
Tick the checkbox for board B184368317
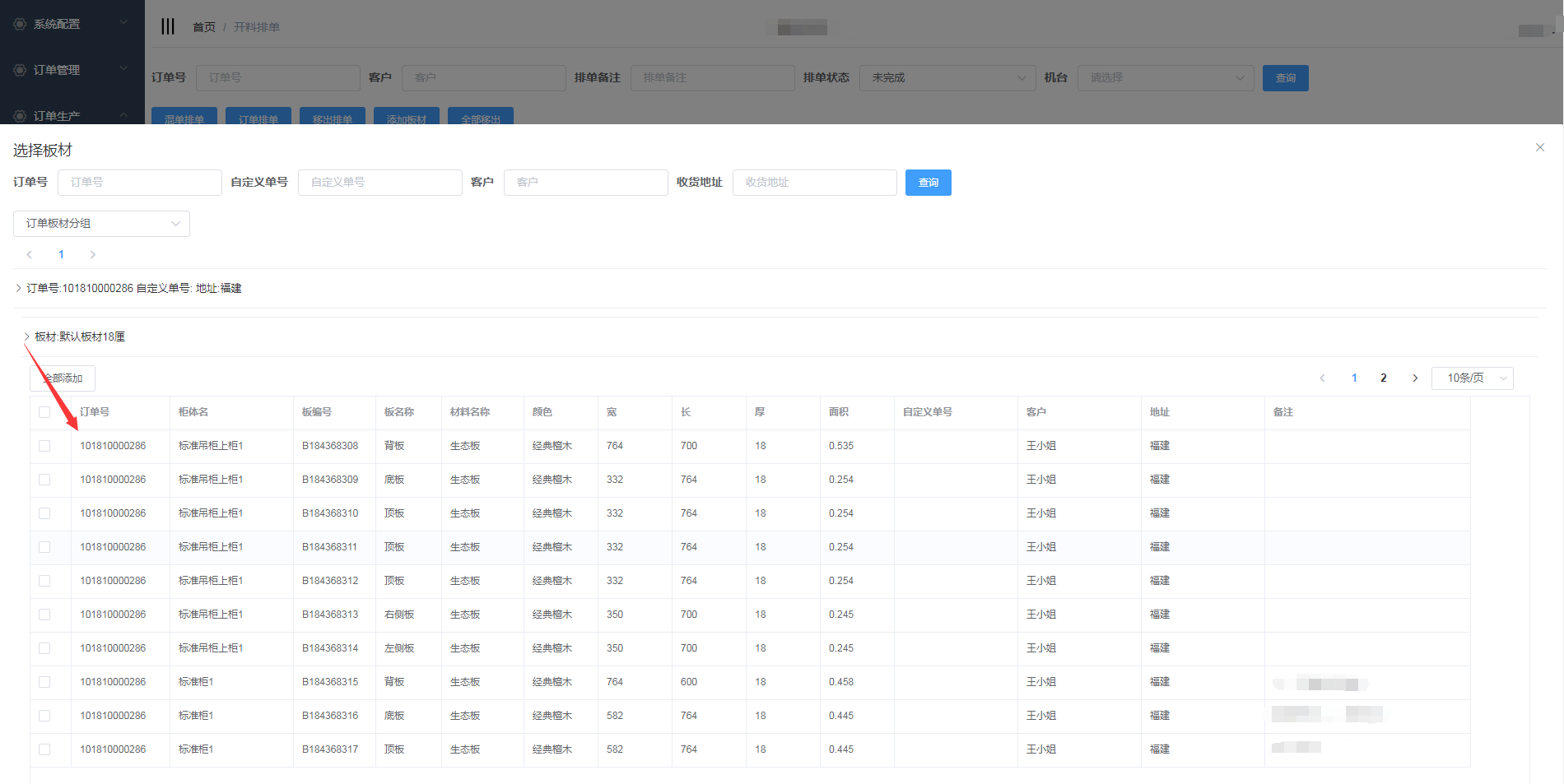pos(44,749)
